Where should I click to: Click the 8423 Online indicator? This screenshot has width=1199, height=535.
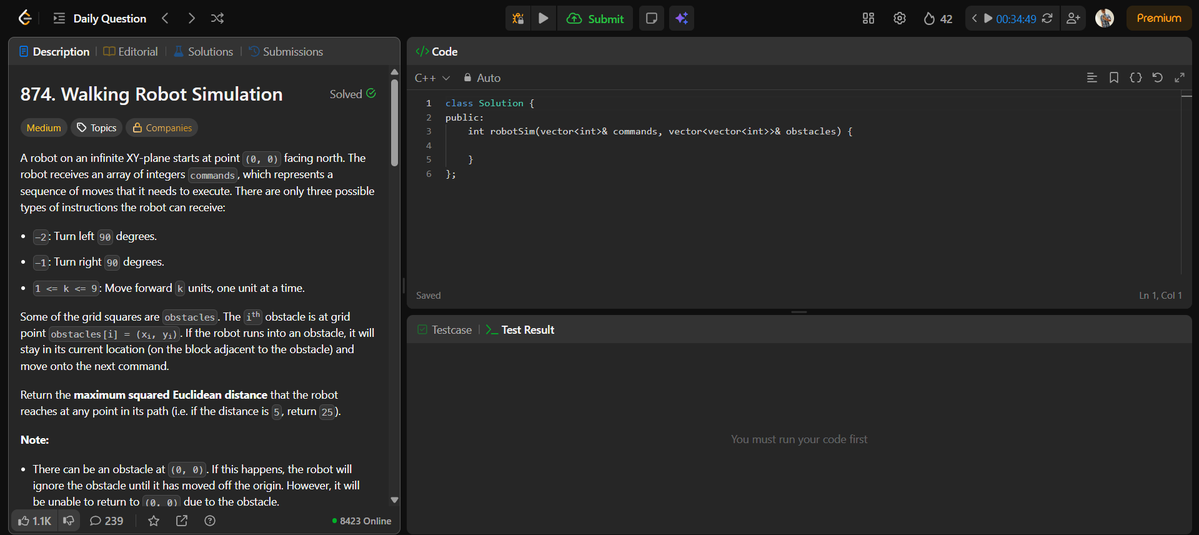(362, 521)
